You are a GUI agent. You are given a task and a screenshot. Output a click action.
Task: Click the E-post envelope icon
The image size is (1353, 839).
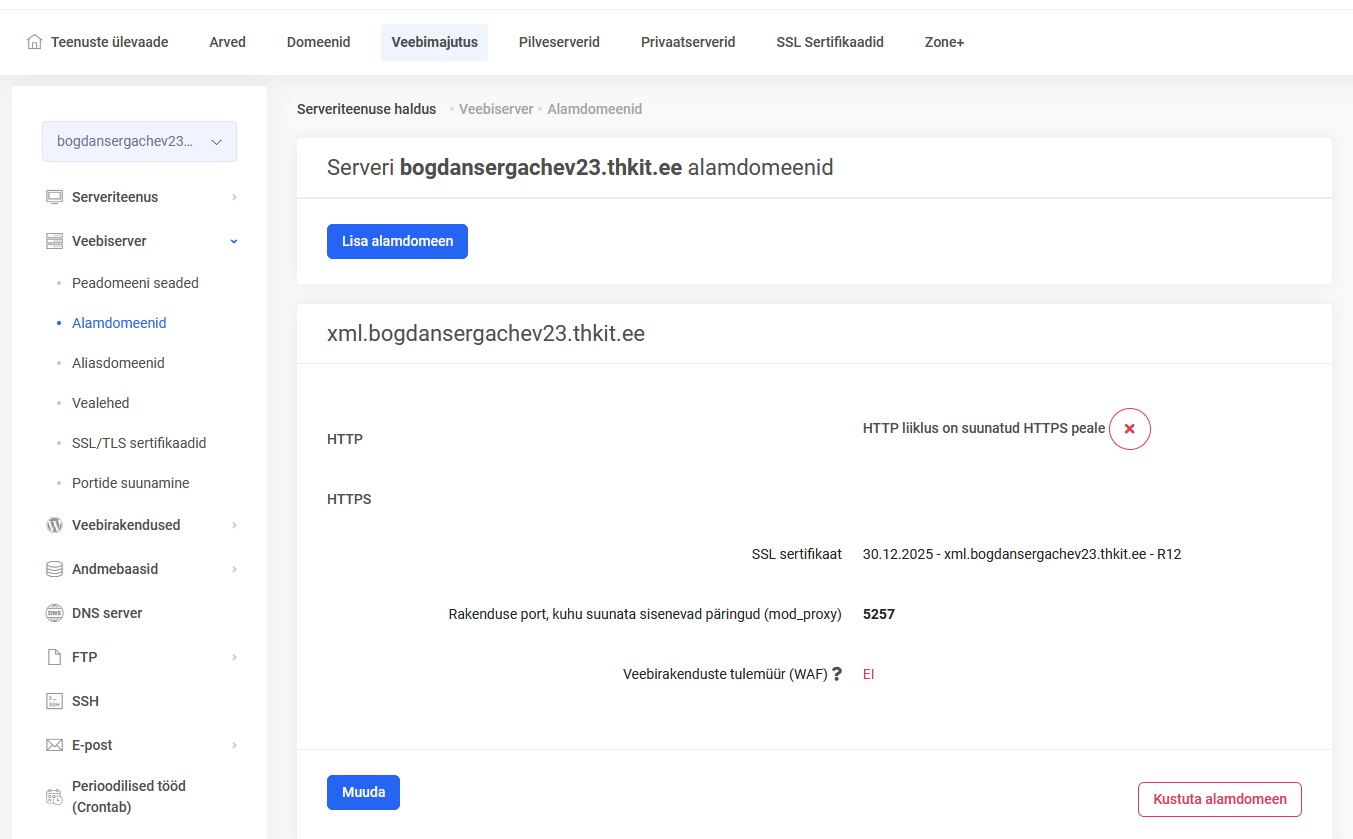coord(54,745)
